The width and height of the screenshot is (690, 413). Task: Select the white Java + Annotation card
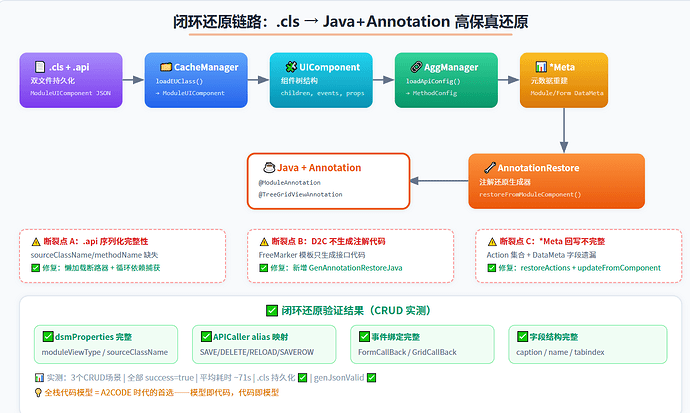(x=328, y=181)
